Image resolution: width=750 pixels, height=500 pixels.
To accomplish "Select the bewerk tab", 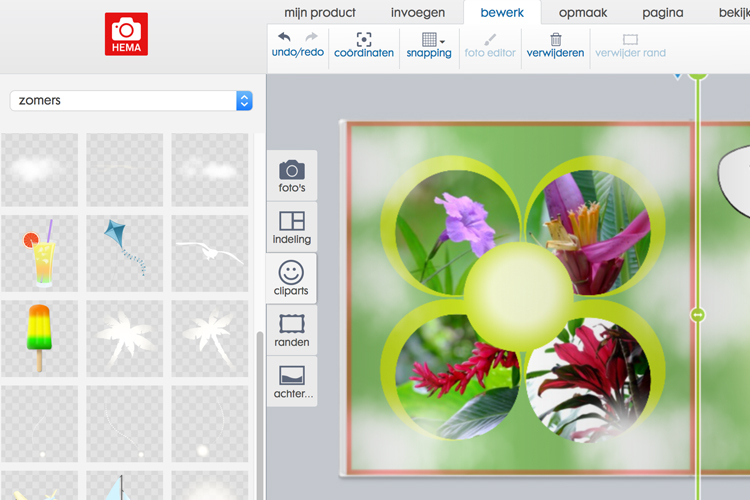I will (502, 12).
